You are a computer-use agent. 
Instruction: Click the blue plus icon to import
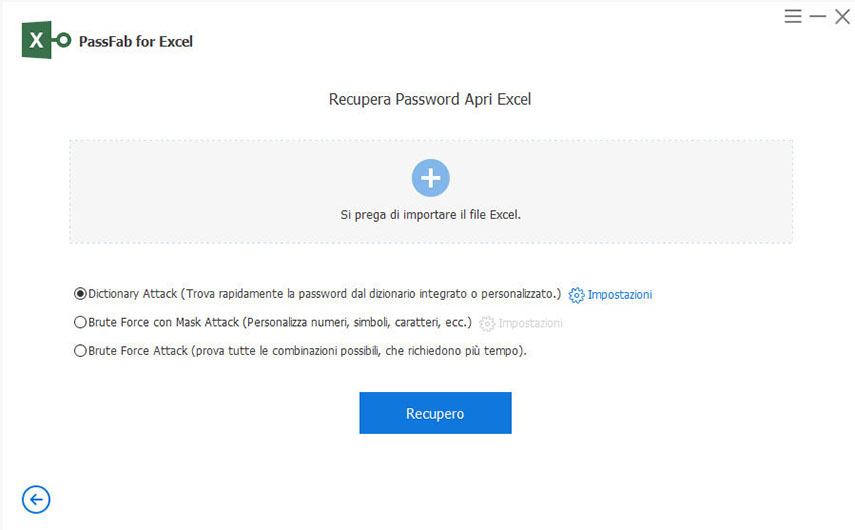pos(430,178)
